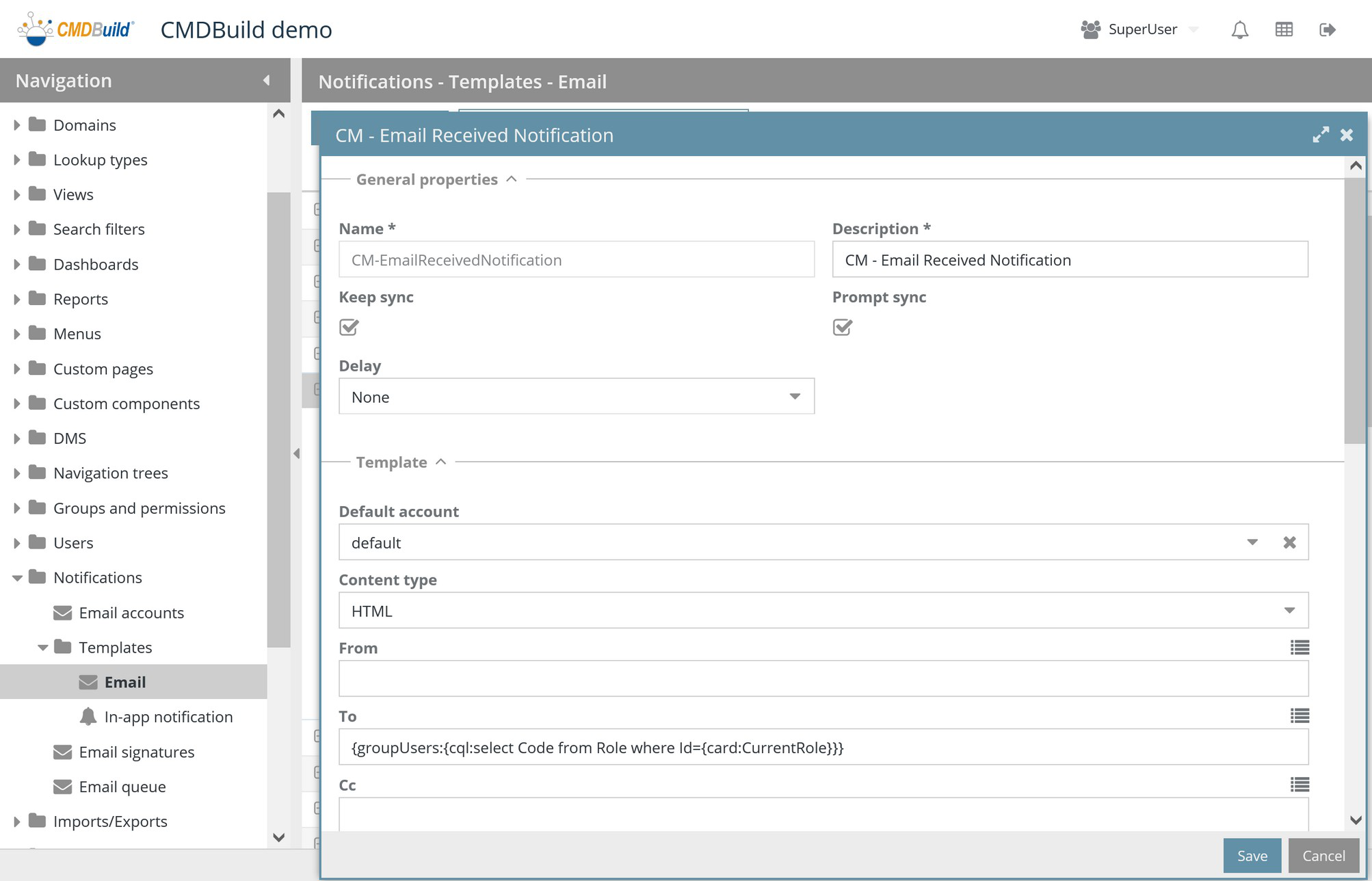Click the logout arrow icon
Image resolution: width=1372 pixels, height=881 pixels.
[x=1327, y=29]
